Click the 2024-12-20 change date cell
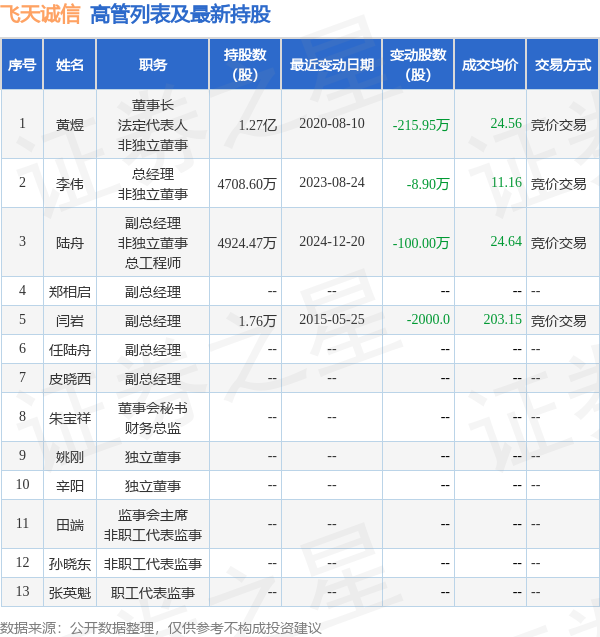Screen dimensions: 600x637 click(x=332, y=242)
